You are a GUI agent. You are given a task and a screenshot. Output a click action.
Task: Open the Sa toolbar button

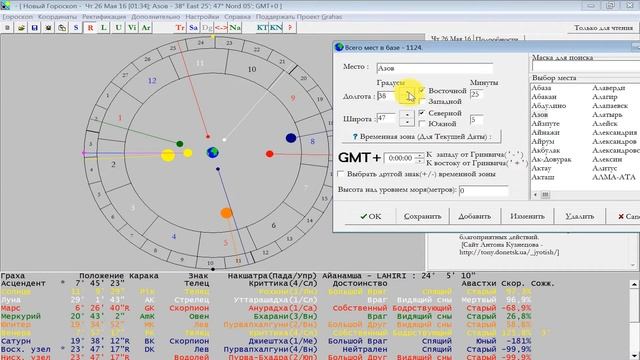(193, 28)
